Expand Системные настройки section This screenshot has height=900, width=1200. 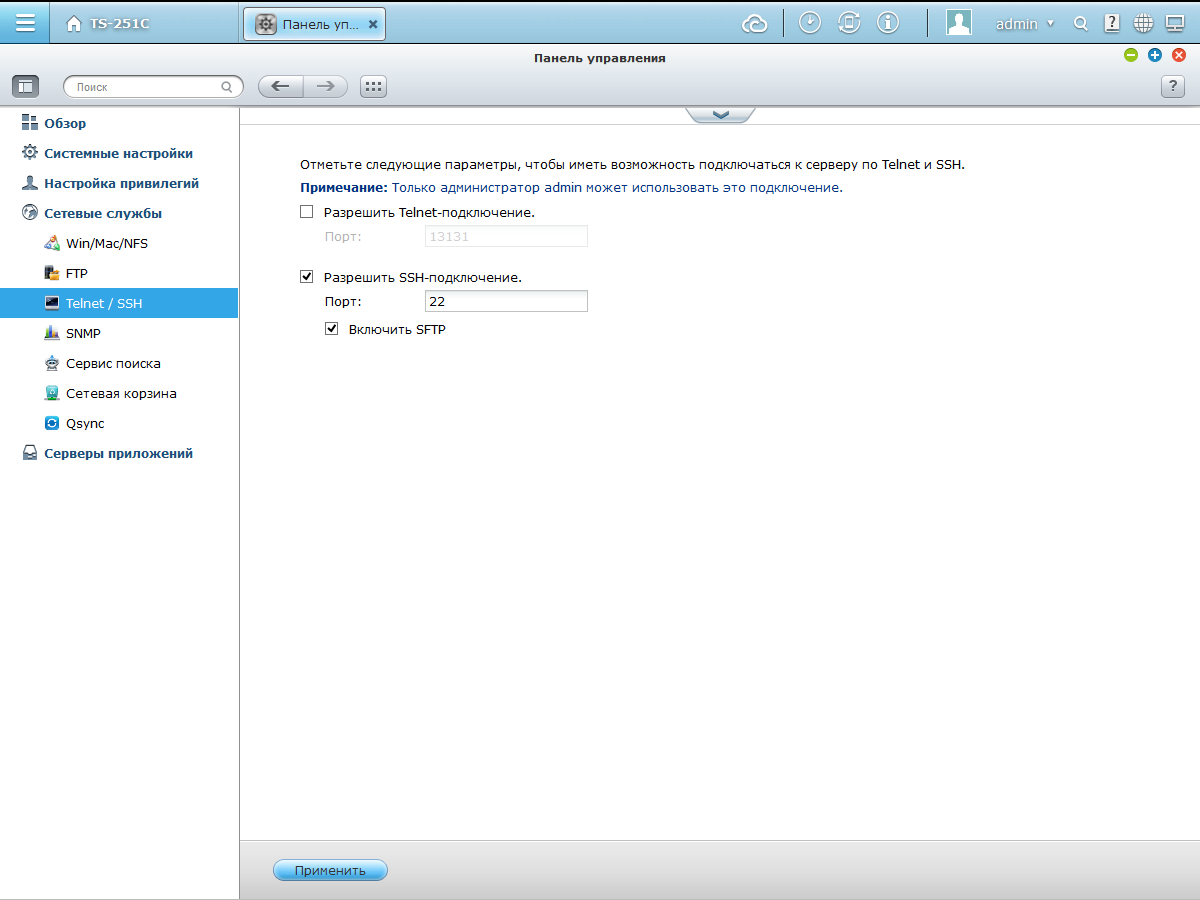(x=119, y=153)
